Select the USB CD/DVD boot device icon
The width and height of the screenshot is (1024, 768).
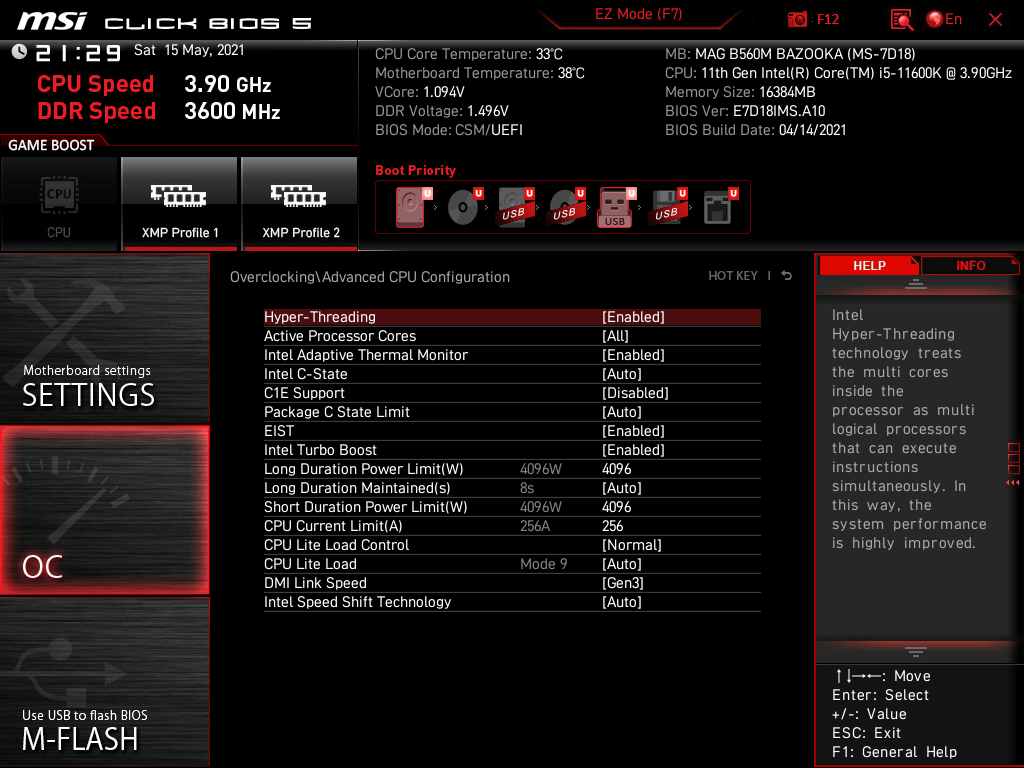point(567,207)
